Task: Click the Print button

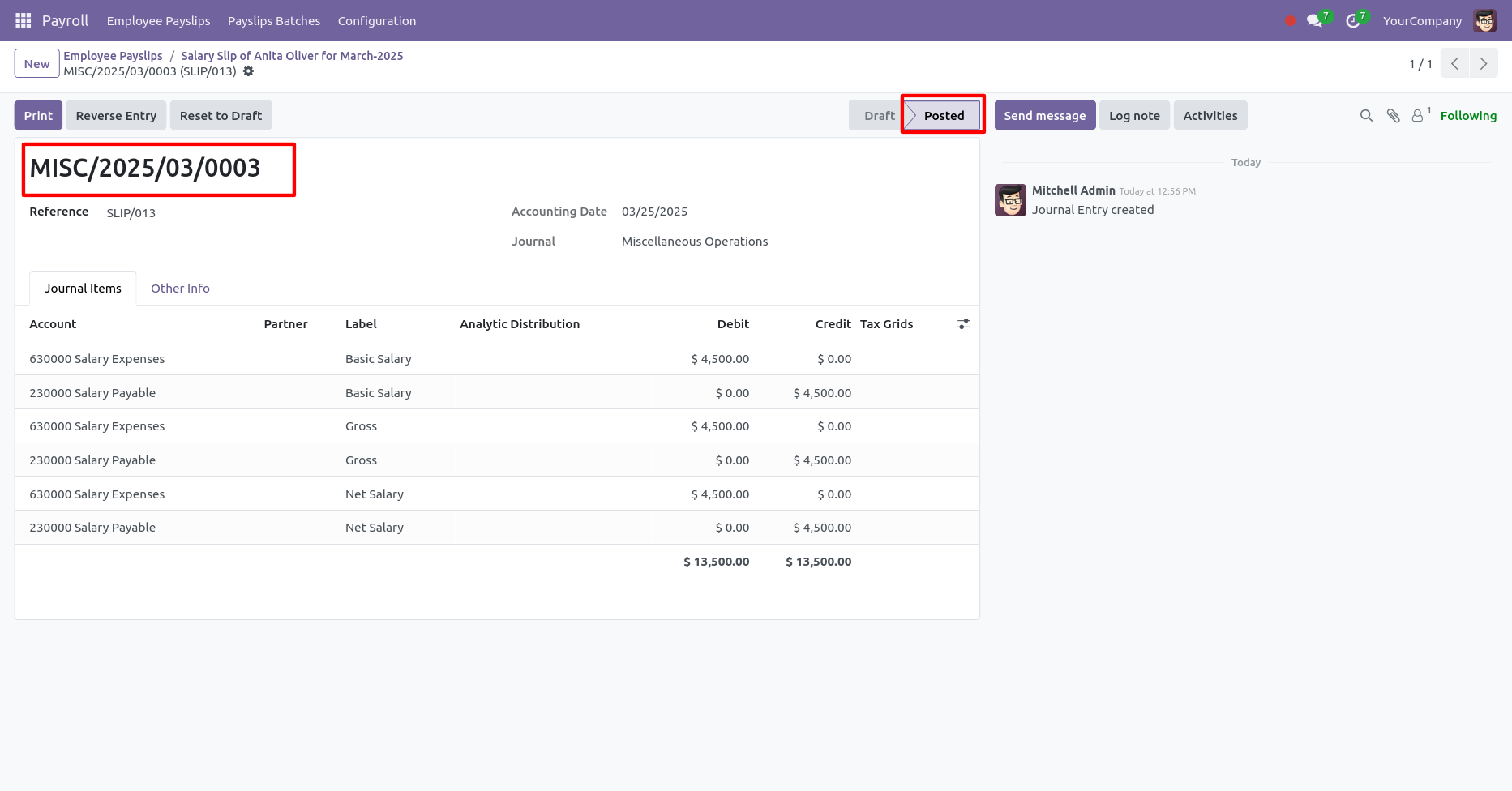Action: (38, 116)
